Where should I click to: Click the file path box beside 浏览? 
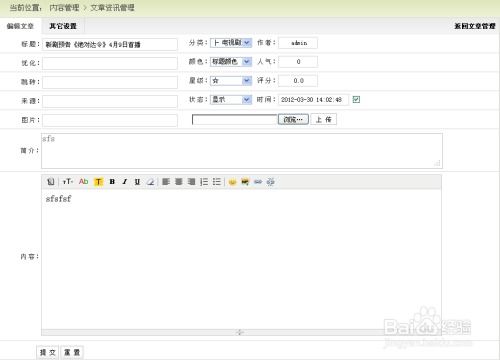pyautogui.click(x=235, y=119)
